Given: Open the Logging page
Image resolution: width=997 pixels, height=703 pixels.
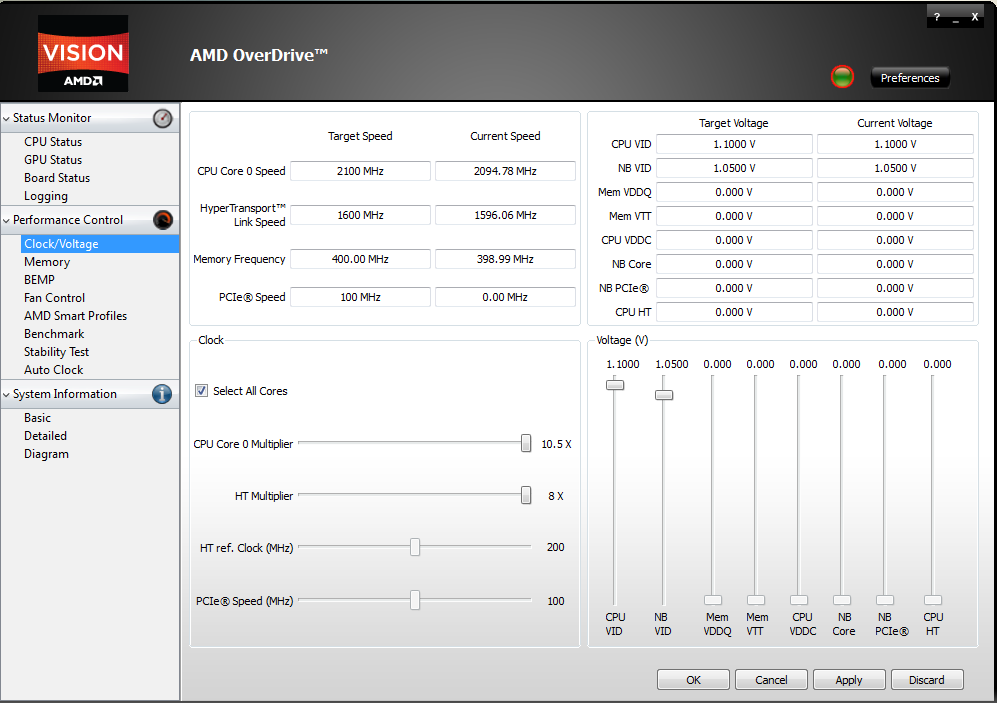Looking at the screenshot, I should tap(46, 196).
